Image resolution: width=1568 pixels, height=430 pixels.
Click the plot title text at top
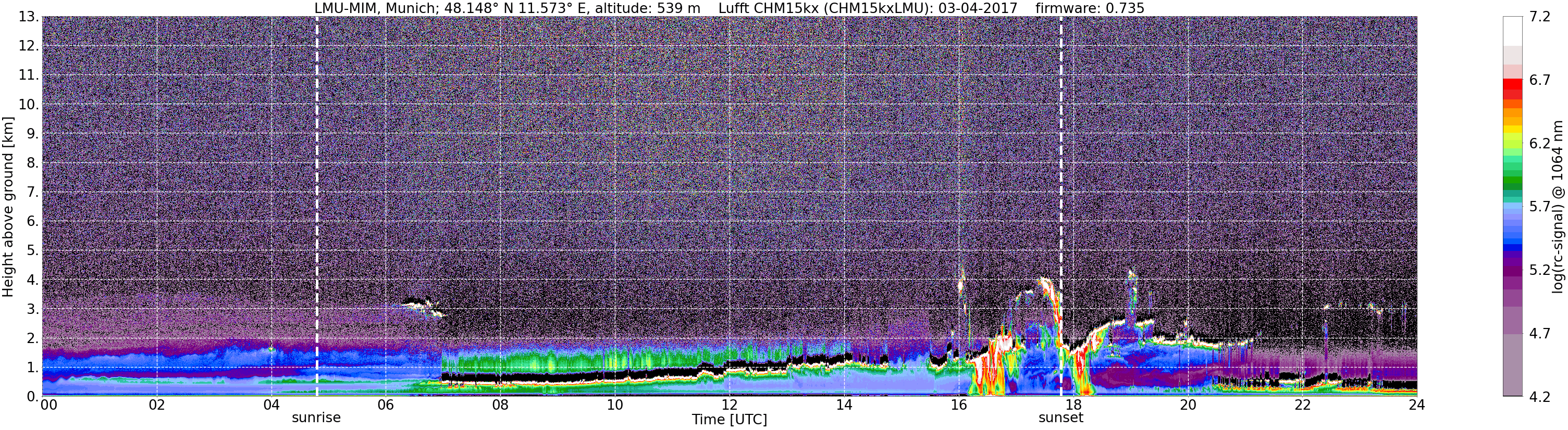pyautogui.click(x=729, y=8)
